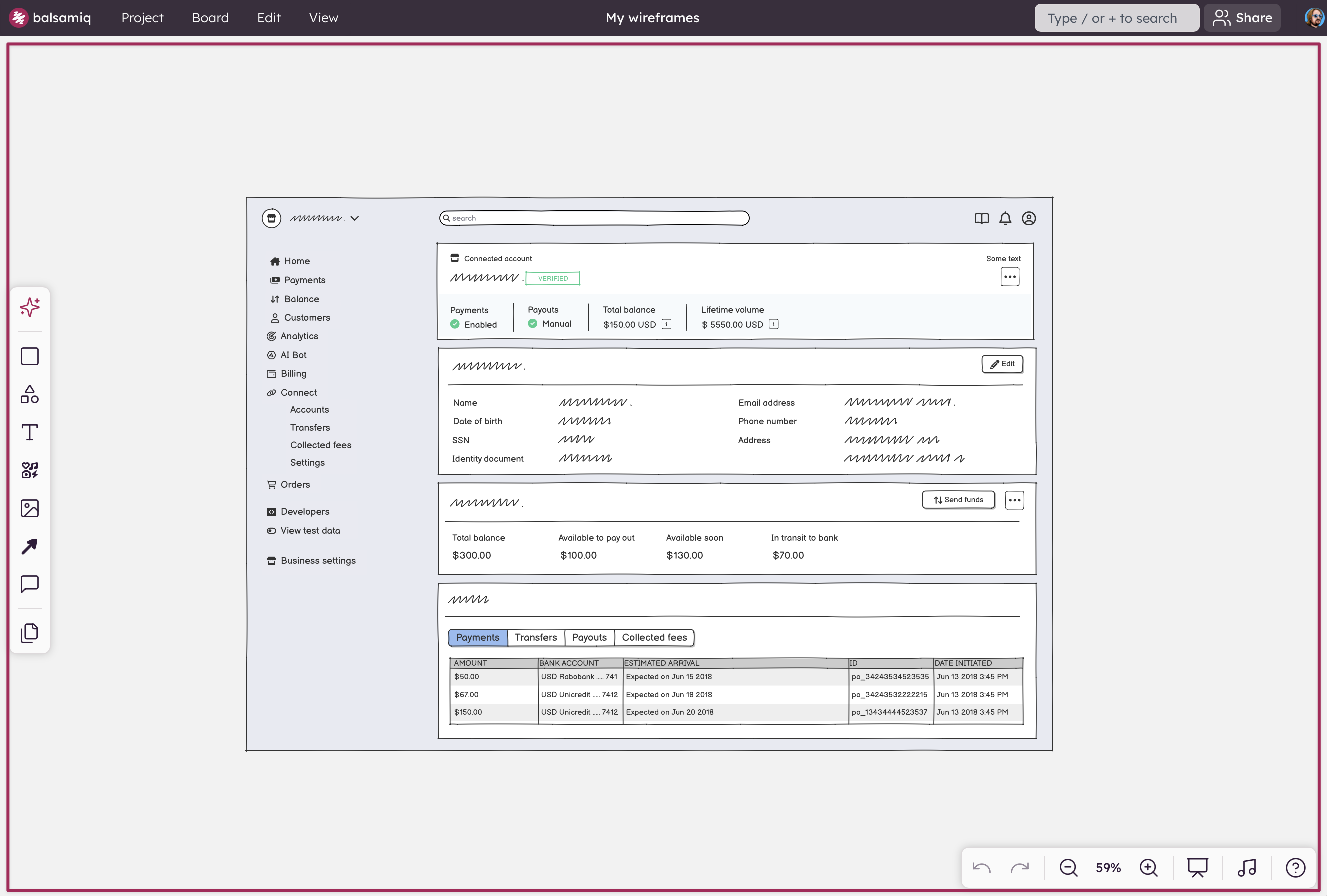Open Developers in the sidebar
The height and width of the screenshot is (896, 1327).
tap(298, 512)
